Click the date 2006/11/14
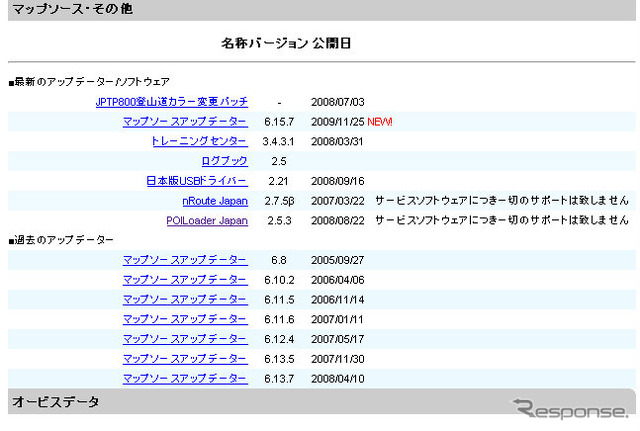Viewport: 640px width, 431px height. click(x=337, y=300)
